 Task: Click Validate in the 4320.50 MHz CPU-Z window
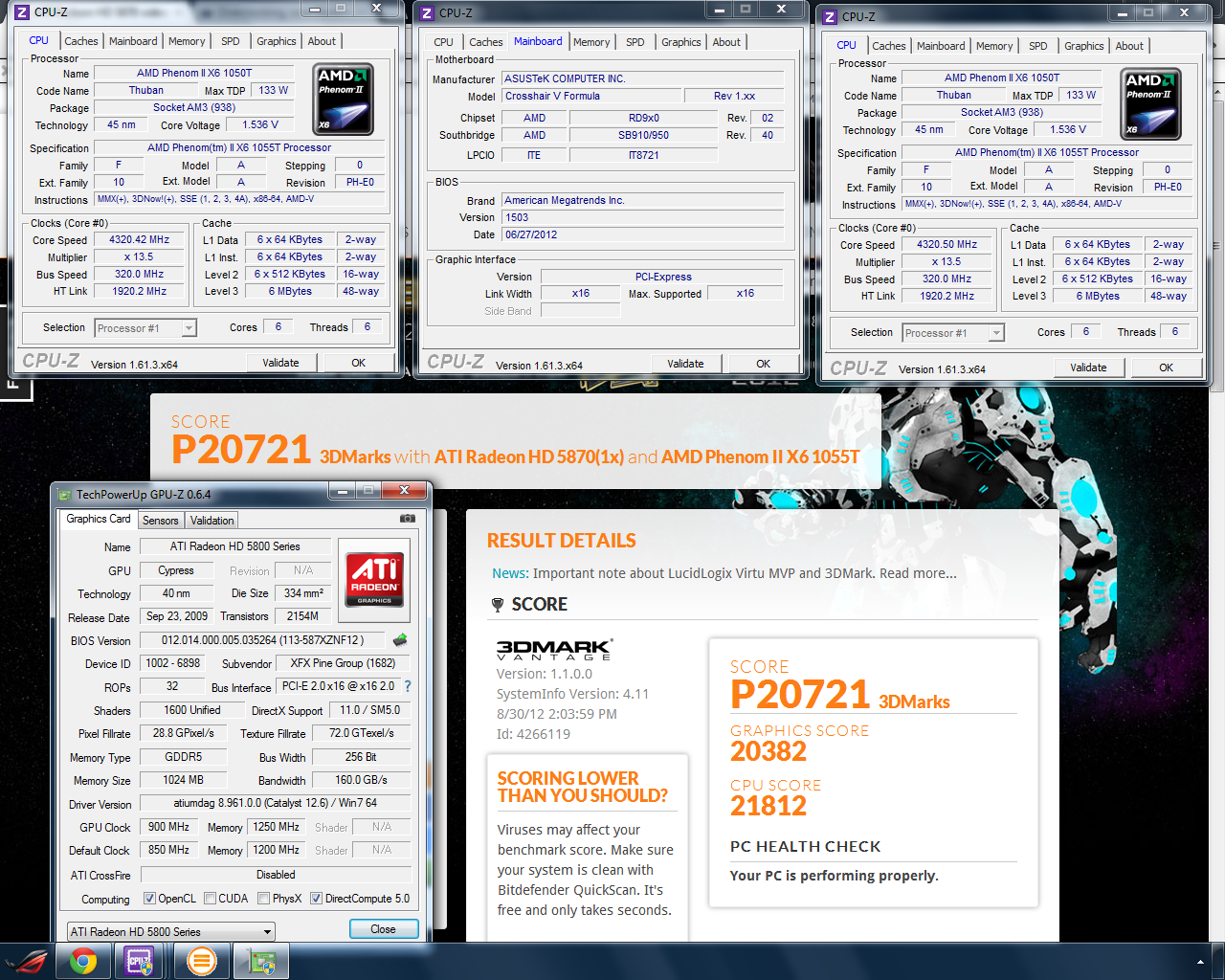coord(1088,367)
